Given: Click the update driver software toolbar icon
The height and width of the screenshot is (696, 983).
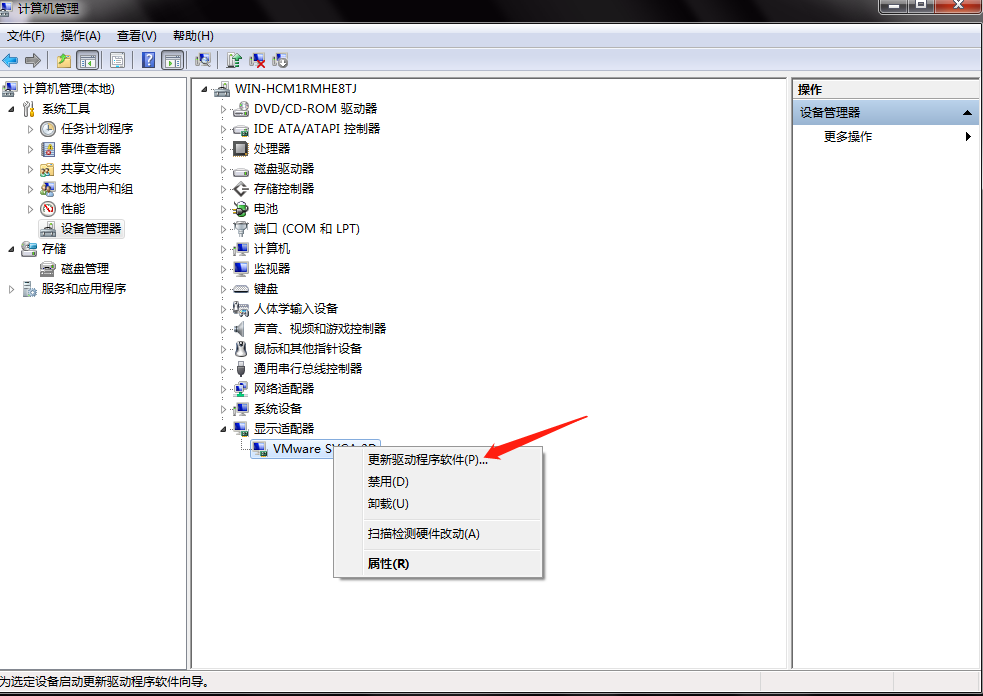Looking at the screenshot, I should pyautogui.click(x=233, y=60).
